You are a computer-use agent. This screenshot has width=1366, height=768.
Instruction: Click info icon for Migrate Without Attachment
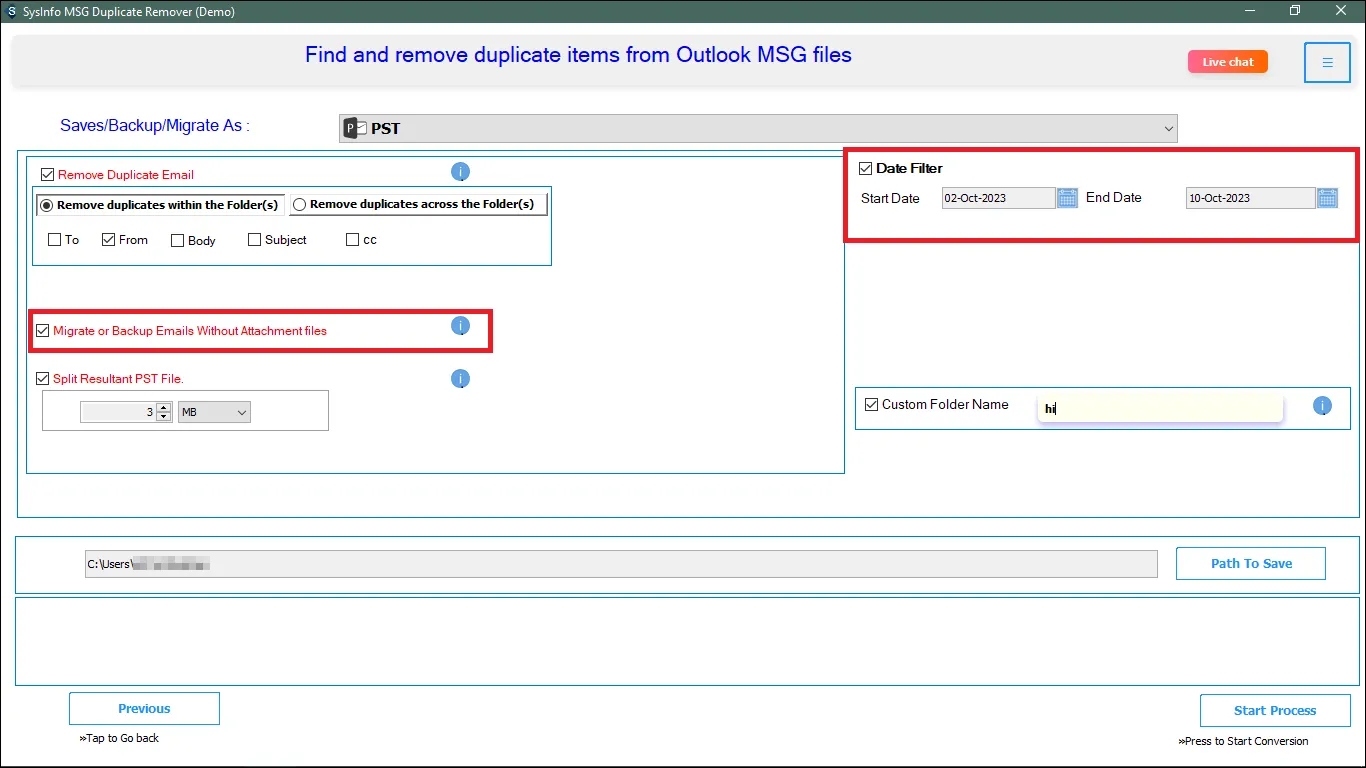(x=460, y=326)
